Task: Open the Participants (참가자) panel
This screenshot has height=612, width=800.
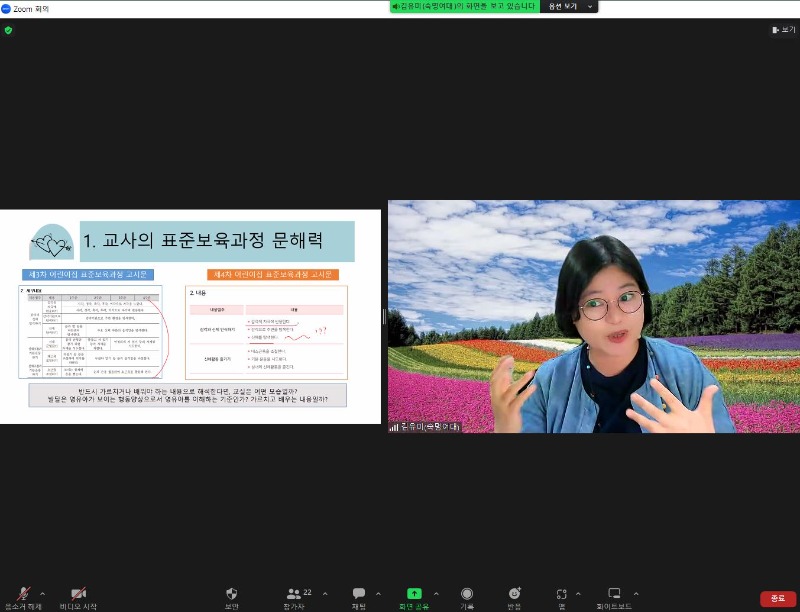Action: (294, 594)
